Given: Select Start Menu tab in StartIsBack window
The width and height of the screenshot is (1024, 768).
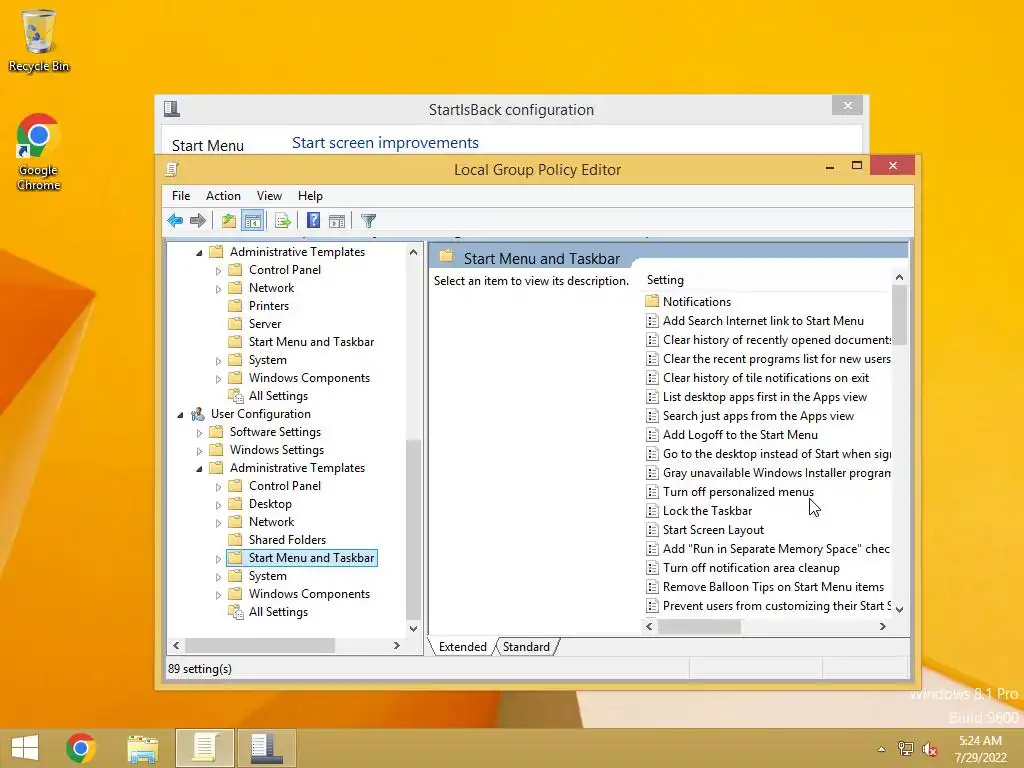Looking at the screenshot, I should (x=208, y=145).
